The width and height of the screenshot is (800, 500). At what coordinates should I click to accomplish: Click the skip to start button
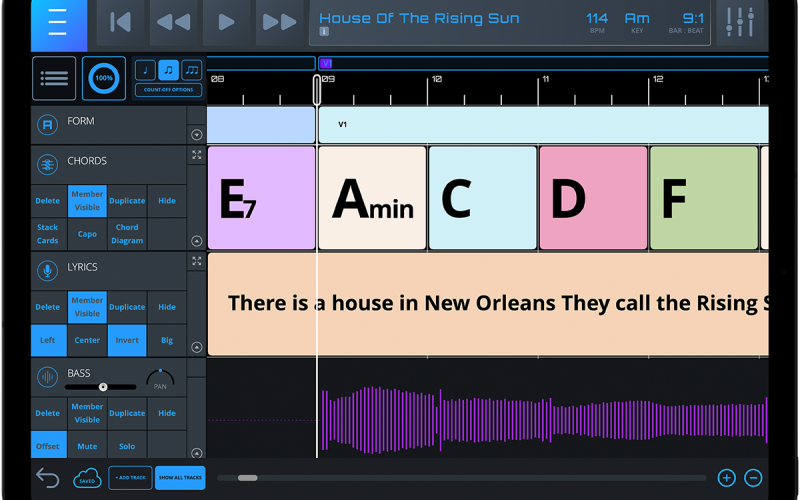coord(121,23)
